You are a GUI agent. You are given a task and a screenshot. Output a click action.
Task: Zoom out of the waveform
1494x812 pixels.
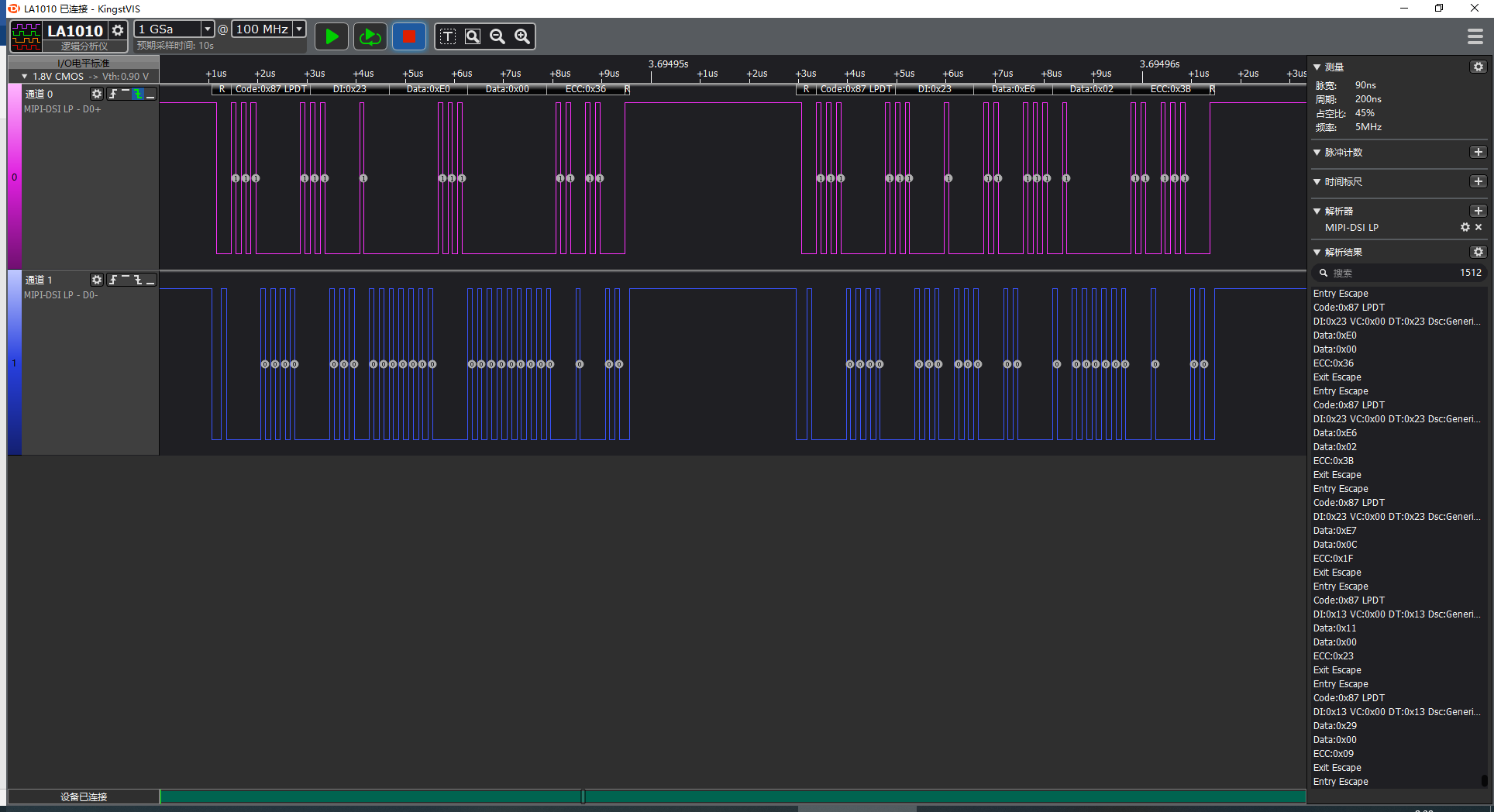pos(497,36)
